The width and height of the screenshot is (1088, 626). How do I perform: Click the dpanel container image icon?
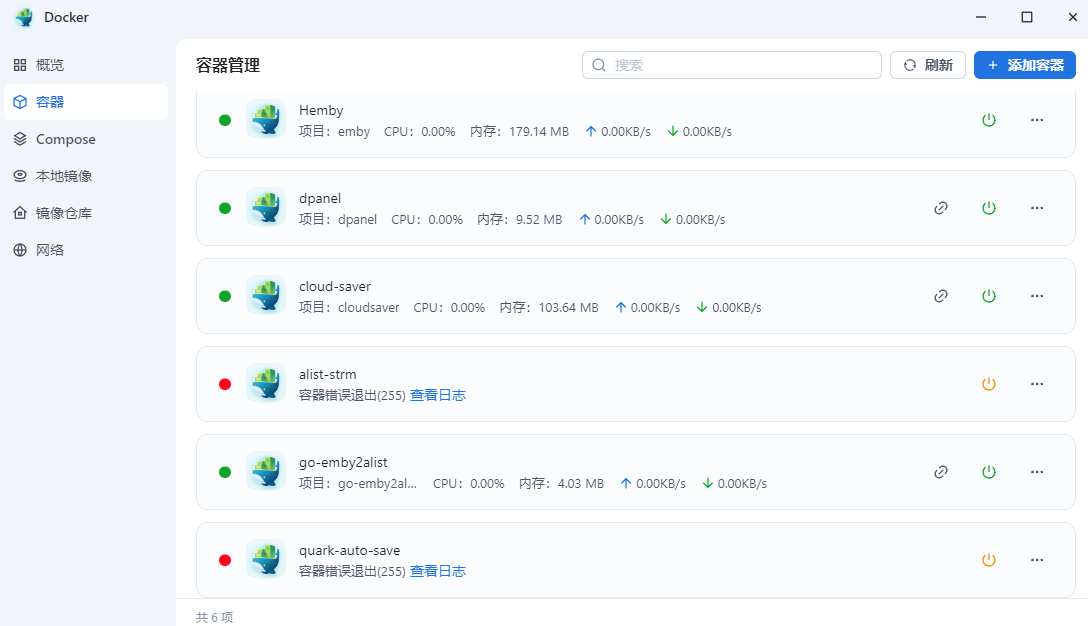click(266, 207)
